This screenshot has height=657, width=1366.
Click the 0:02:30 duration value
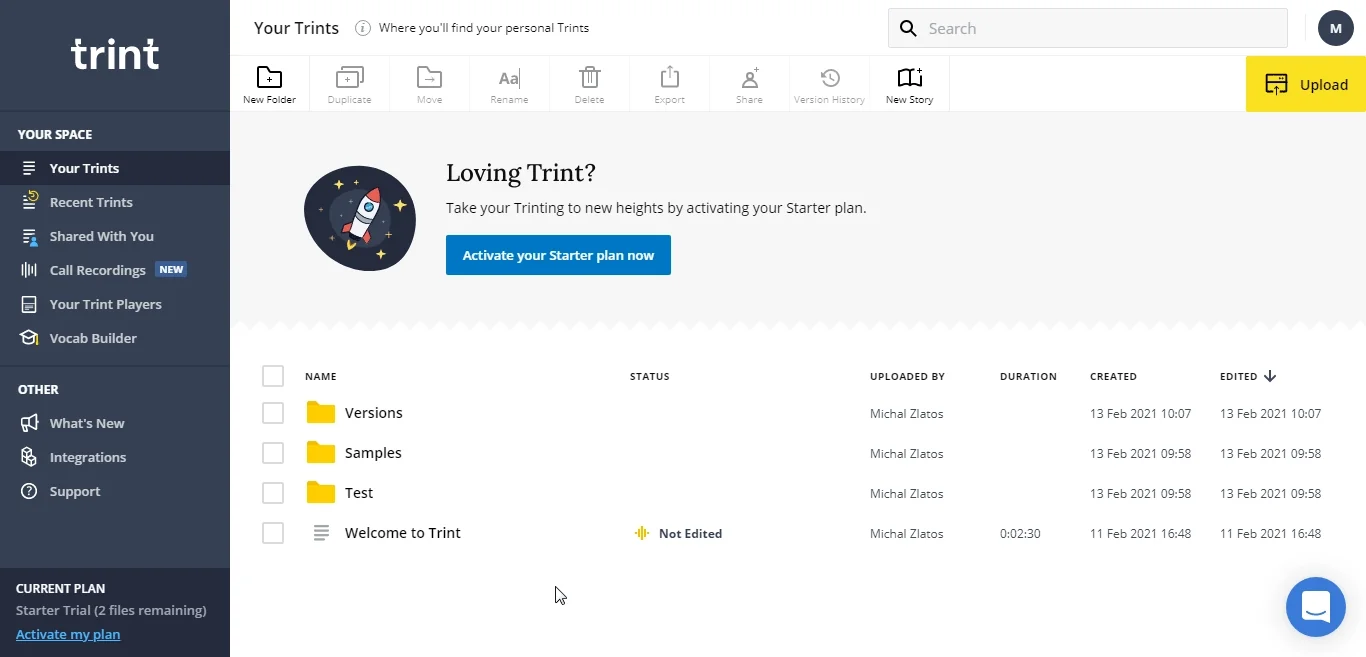click(x=1020, y=534)
